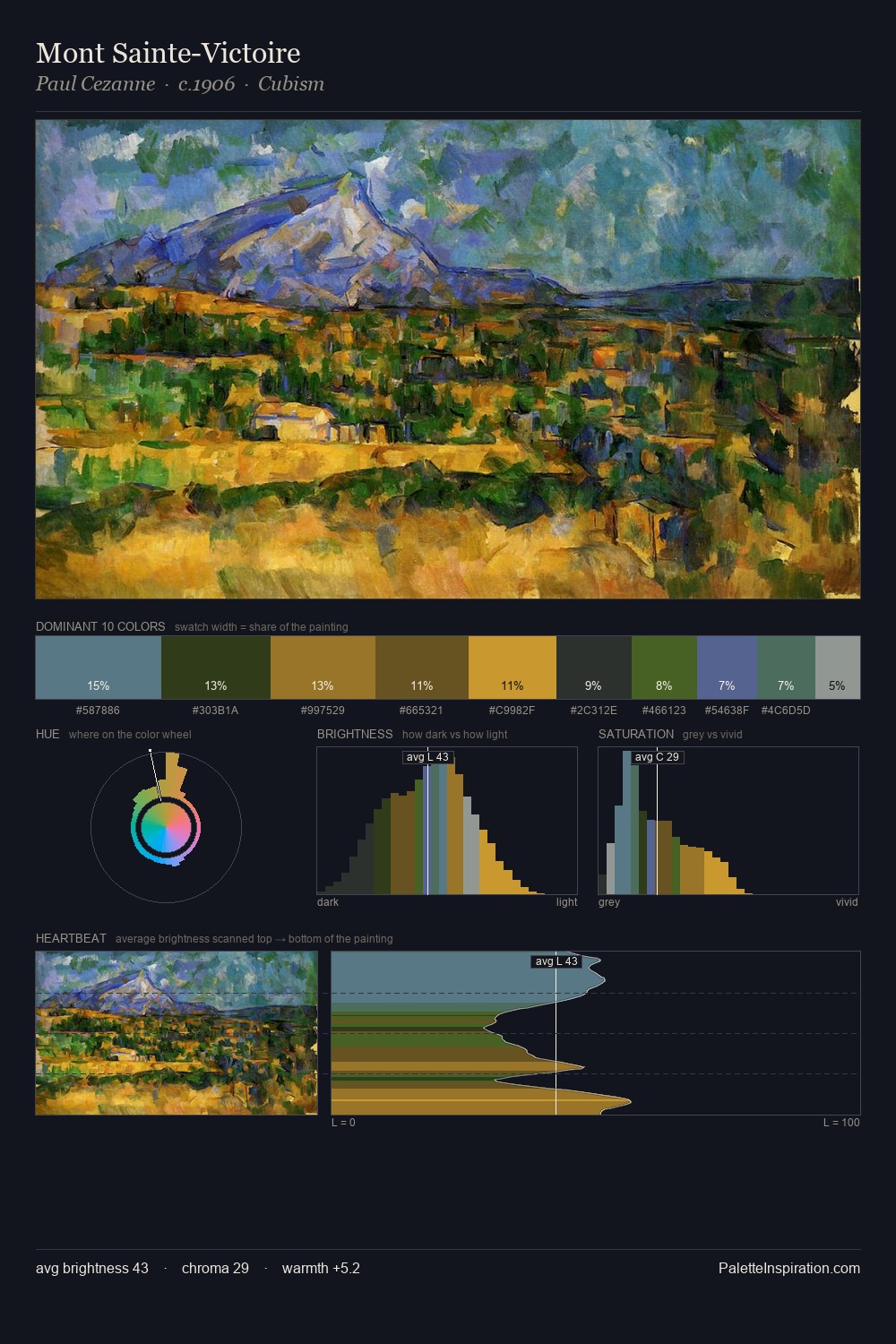
Task: Select the 5% light grey color swatch
Action: click(x=838, y=668)
